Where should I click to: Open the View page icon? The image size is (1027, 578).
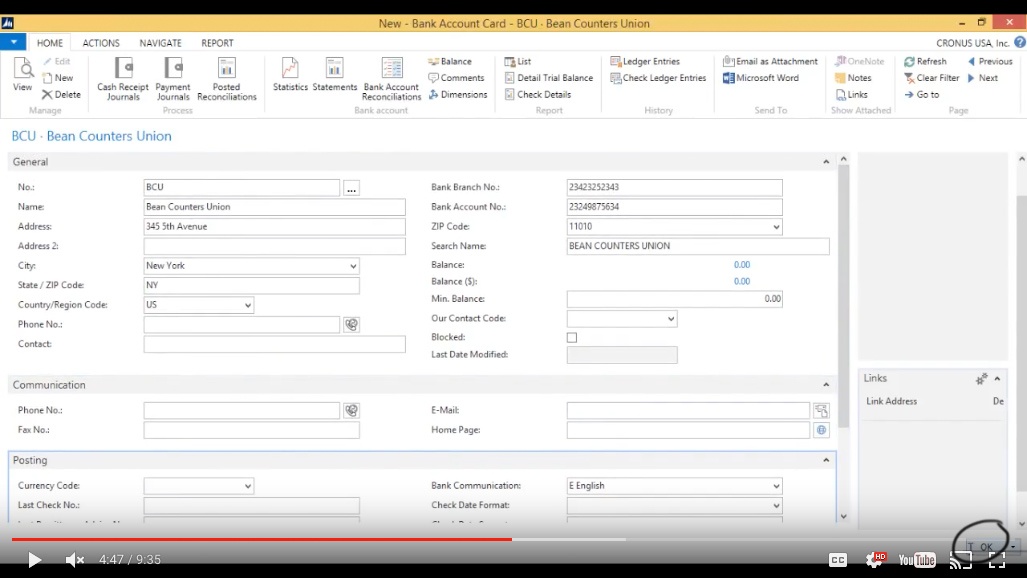[x=22, y=73]
